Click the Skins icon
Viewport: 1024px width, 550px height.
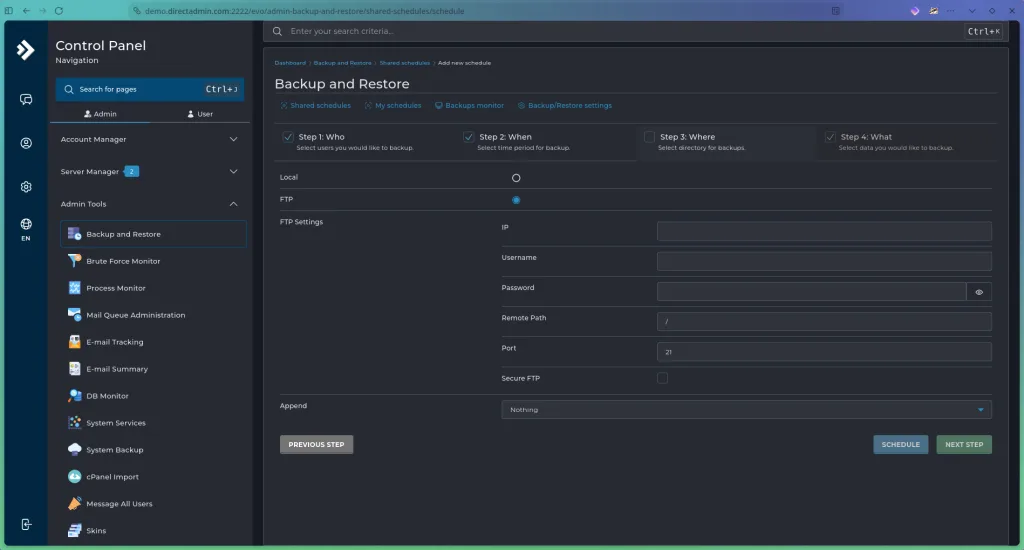pos(74,530)
